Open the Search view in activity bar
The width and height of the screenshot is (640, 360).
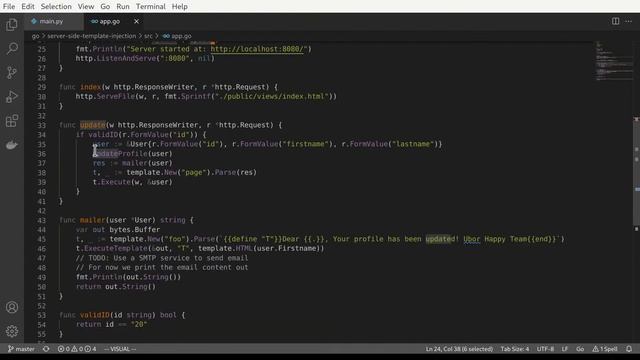click(12, 49)
